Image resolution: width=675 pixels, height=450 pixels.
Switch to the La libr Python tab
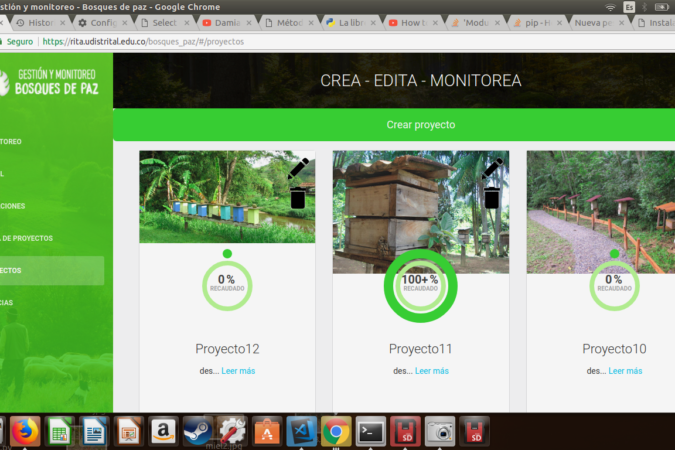(x=351, y=23)
